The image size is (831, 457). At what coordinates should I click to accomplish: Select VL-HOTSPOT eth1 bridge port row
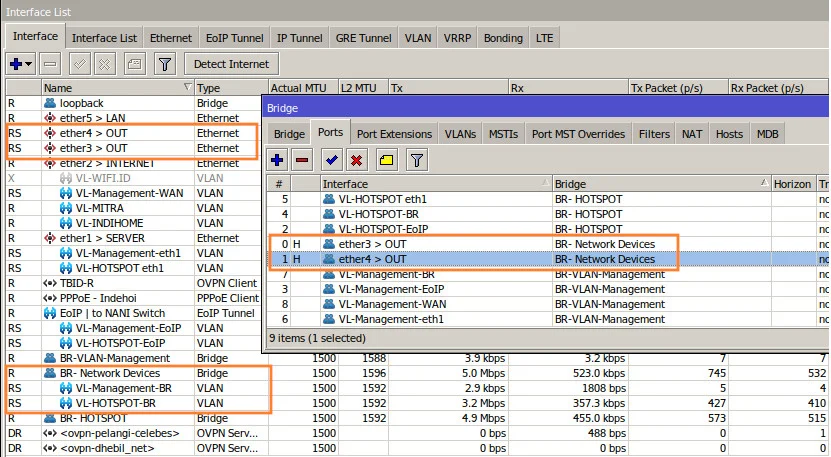pos(547,199)
